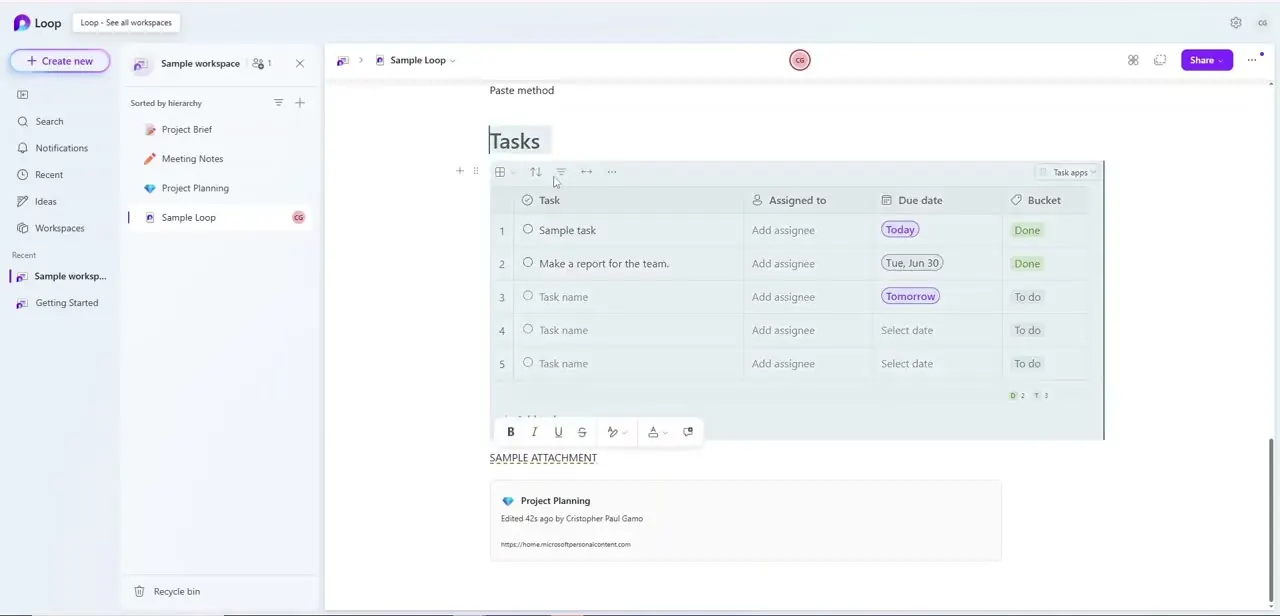Open the workspace members icon
Image resolution: width=1280 pixels, height=616 pixels.
[262, 63]
